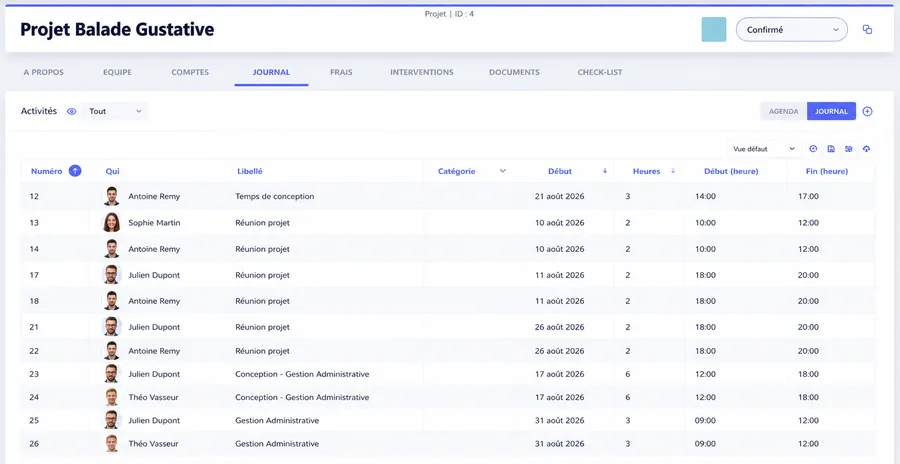Switch to the AGENDA view toggle
This screenshot has height=464, width=900.
(x=783, y=111)
